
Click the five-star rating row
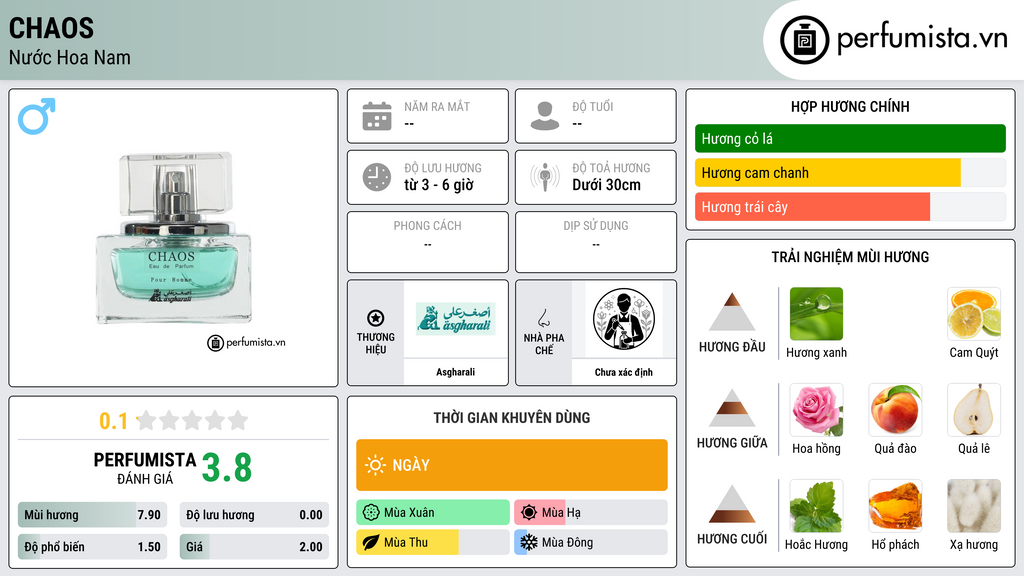(192, 420)
